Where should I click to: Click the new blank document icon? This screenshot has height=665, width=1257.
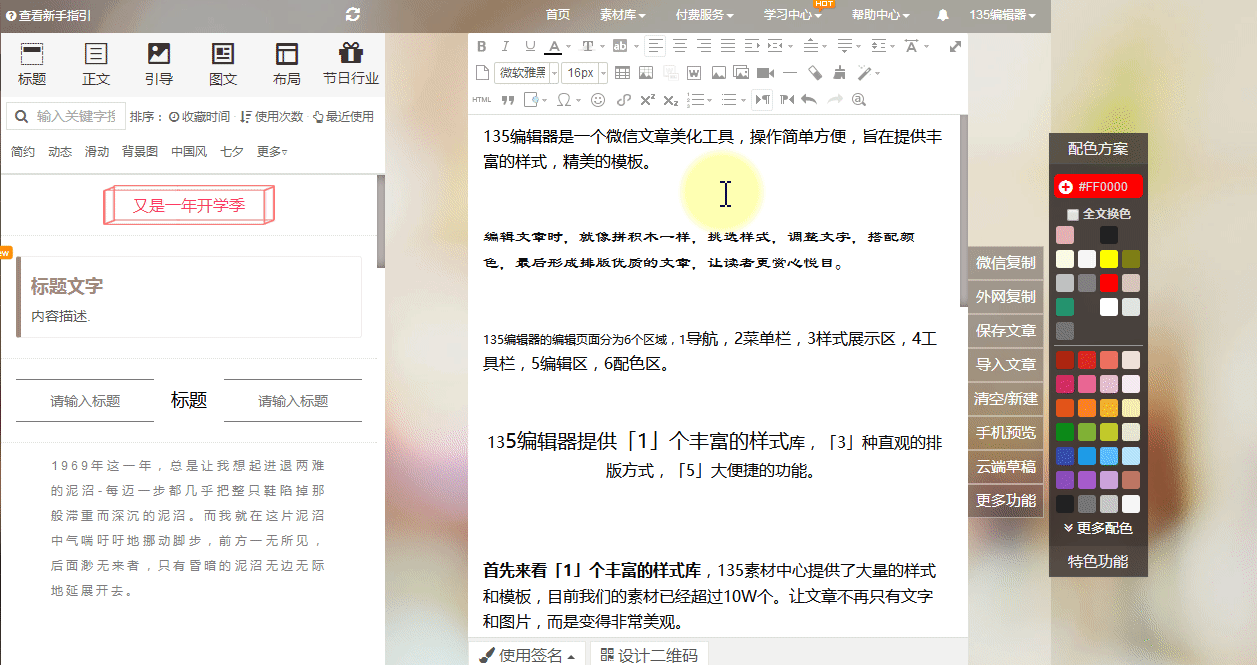coord(483,72)
